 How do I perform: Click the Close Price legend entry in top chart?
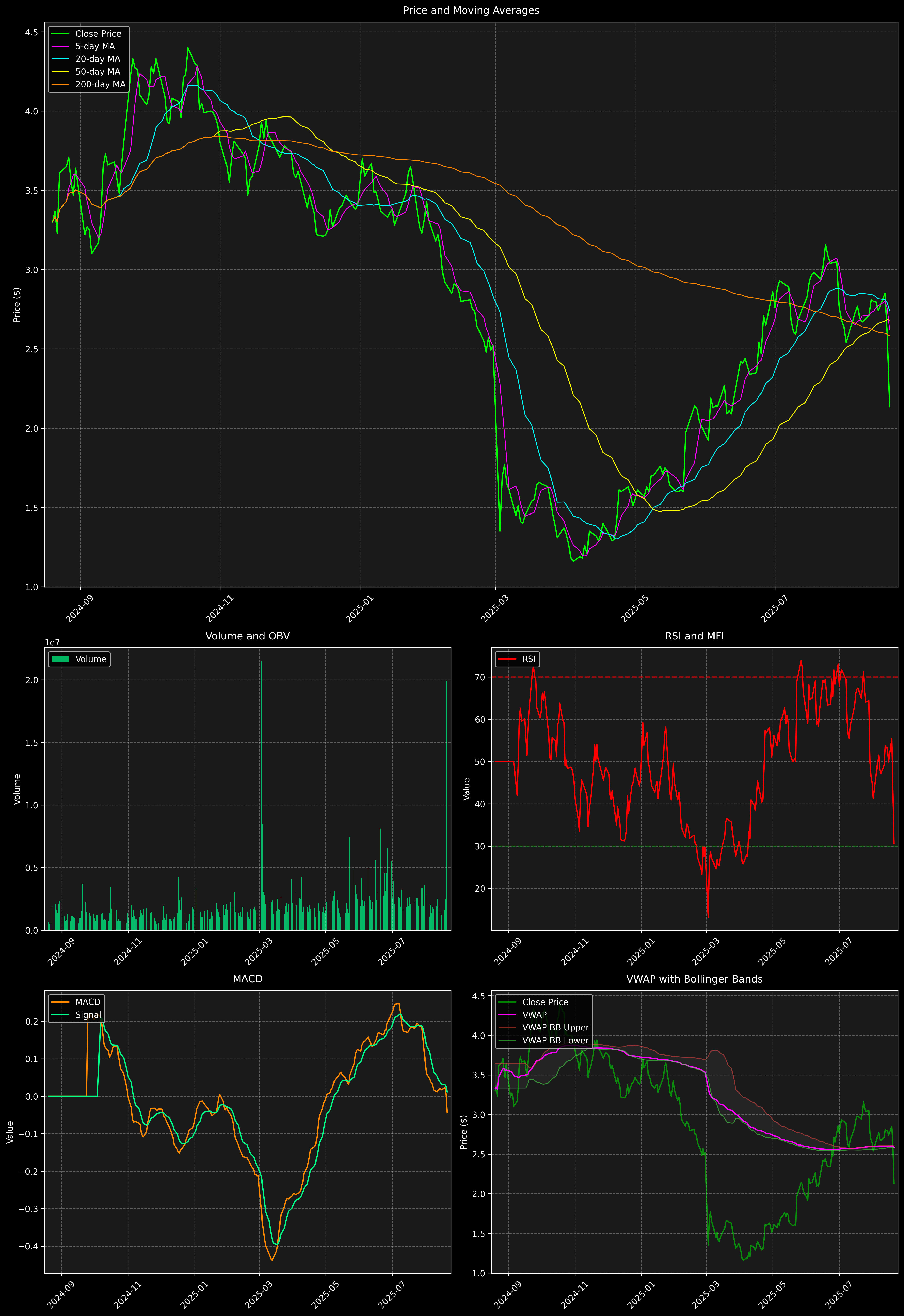coord(98,33)
